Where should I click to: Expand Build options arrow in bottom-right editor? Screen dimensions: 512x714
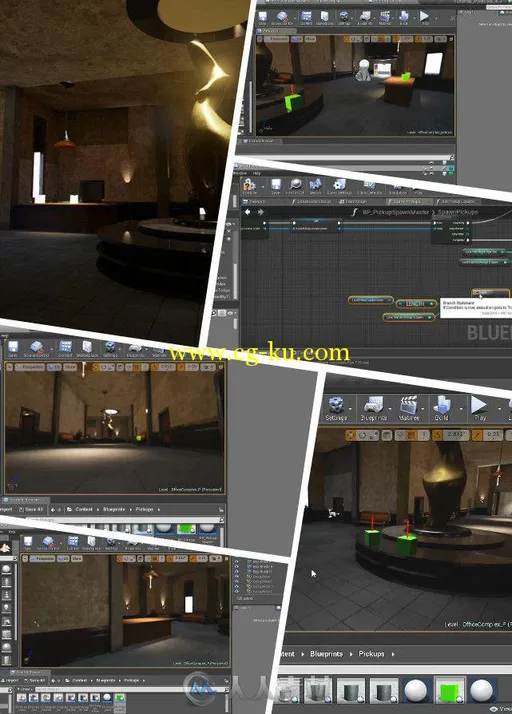tap(461, 409)
